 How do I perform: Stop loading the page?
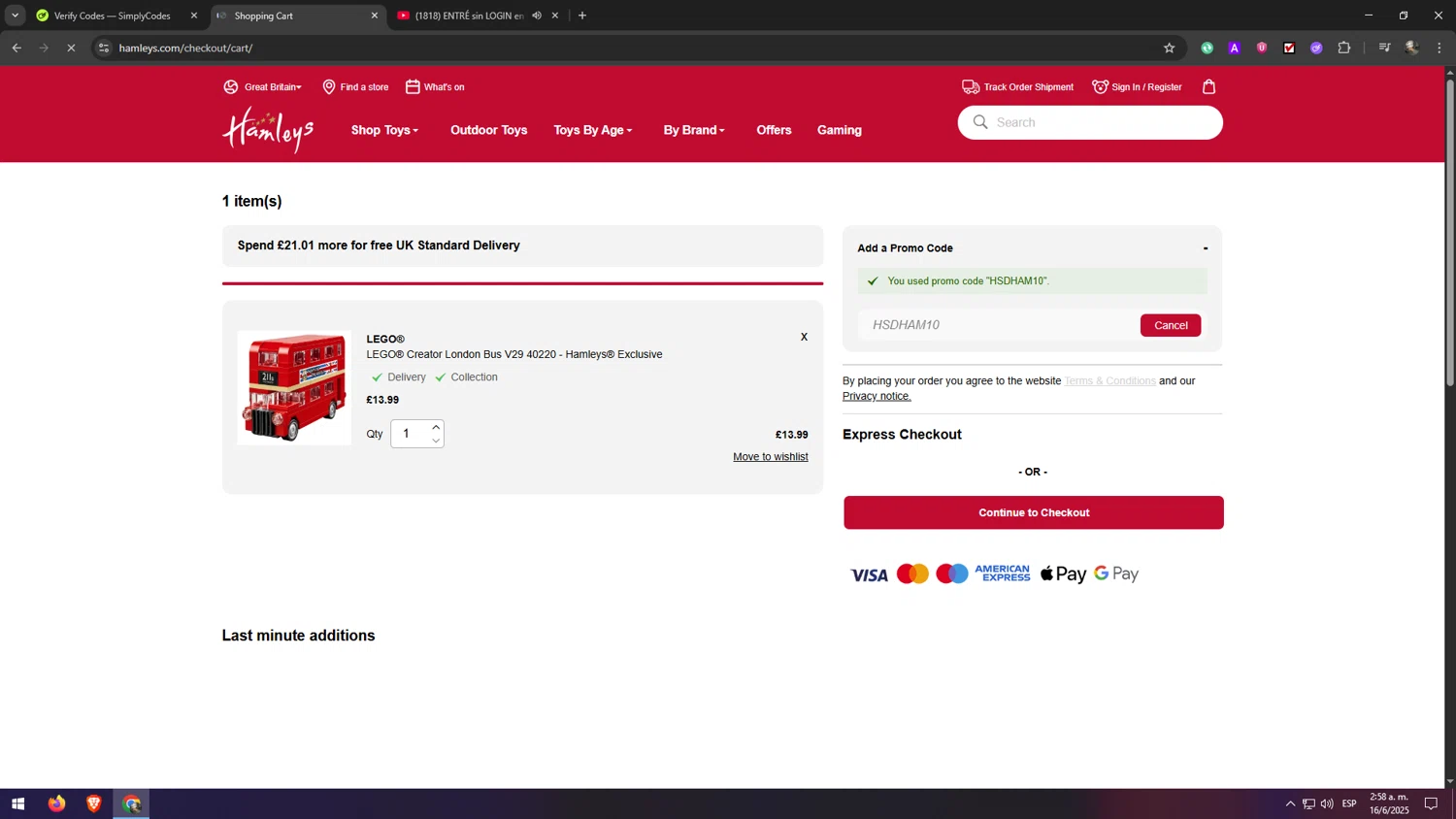point(71,48)
